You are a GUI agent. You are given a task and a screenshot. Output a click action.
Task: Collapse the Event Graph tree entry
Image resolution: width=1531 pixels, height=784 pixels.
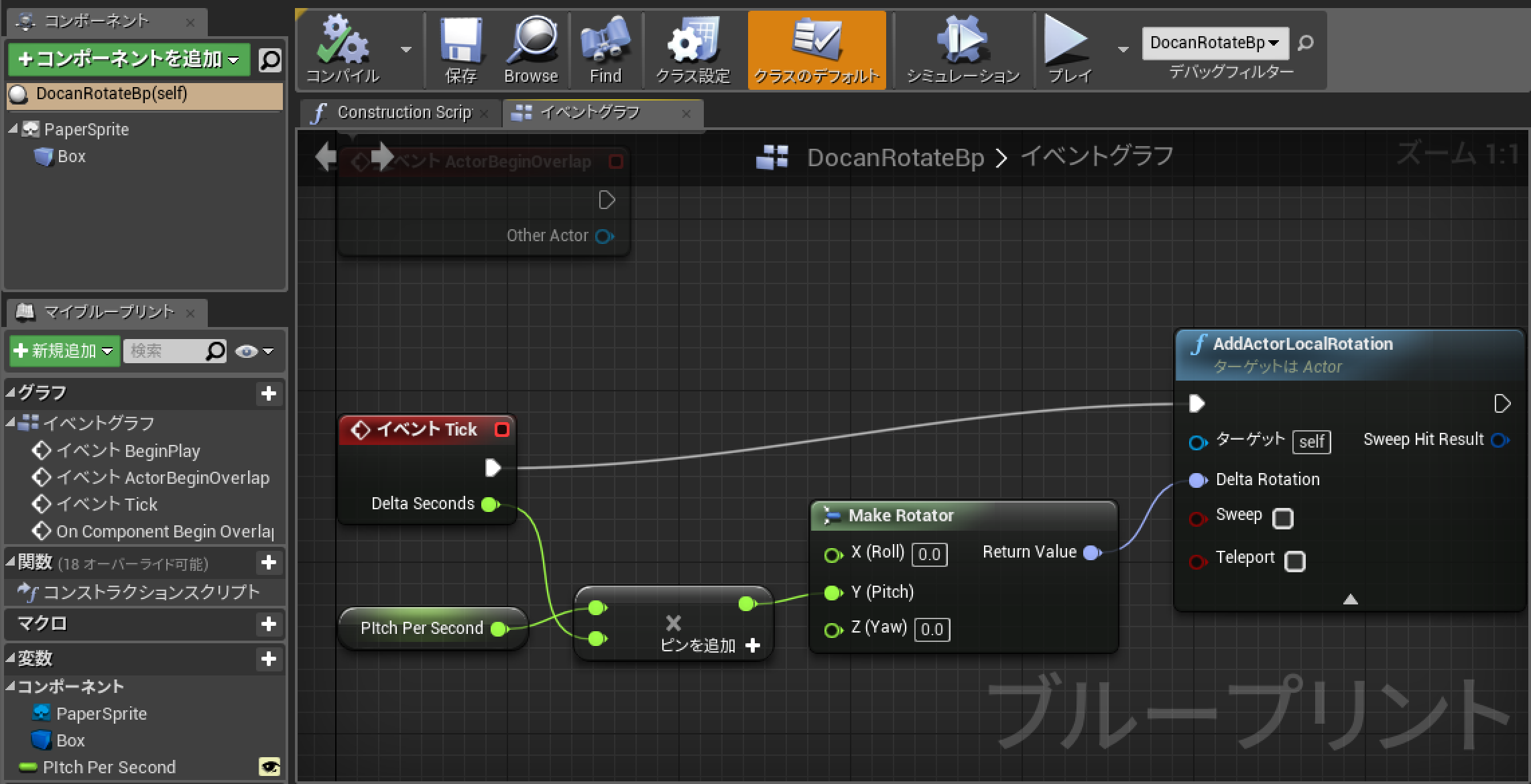coord(11,422)
